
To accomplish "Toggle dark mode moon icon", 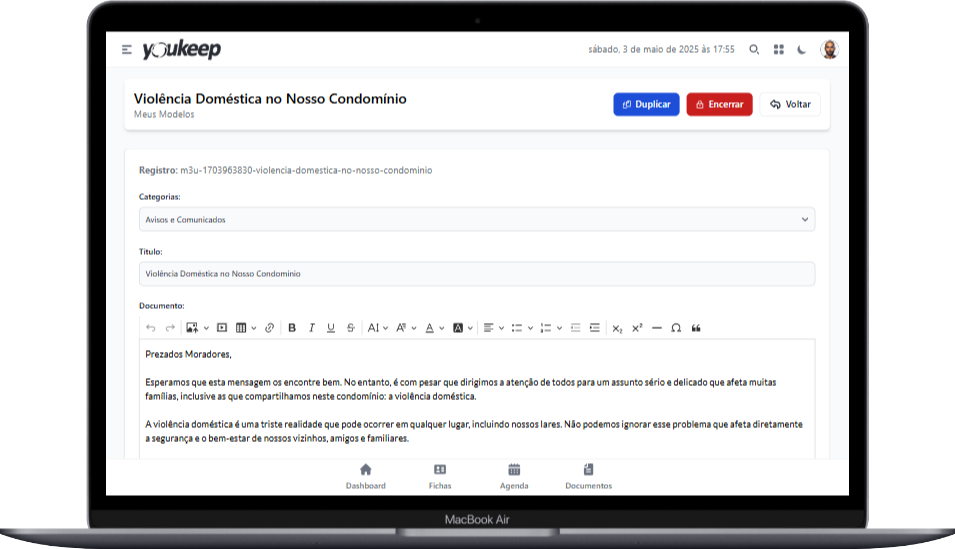I will click(x=802, y=49).
